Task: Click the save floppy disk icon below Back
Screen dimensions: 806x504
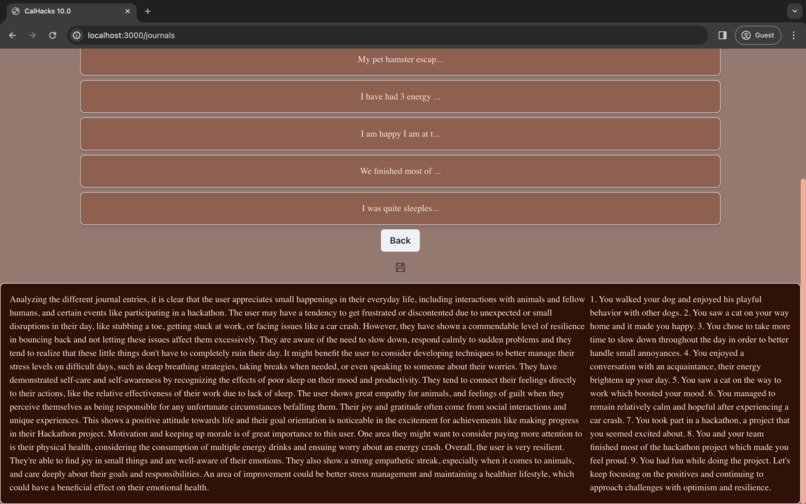Action: [400, 267]
